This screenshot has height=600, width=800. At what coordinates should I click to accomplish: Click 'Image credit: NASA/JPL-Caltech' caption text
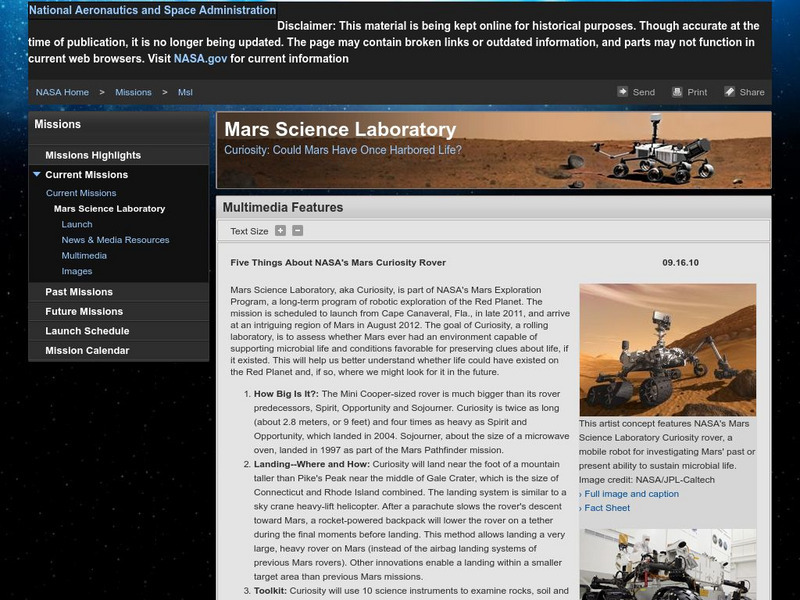646,480
